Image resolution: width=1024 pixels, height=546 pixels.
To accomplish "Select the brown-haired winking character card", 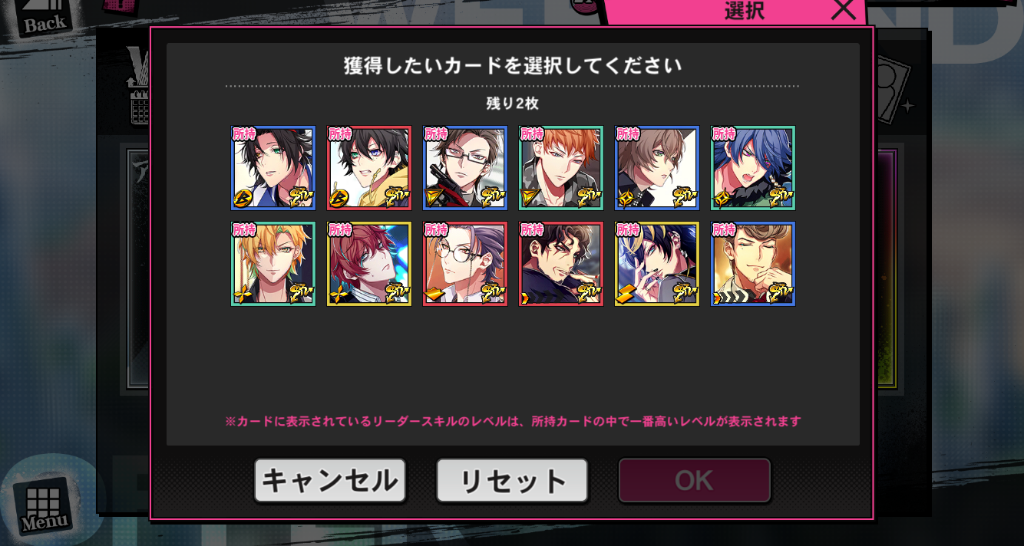I will (x=753, y=264).
